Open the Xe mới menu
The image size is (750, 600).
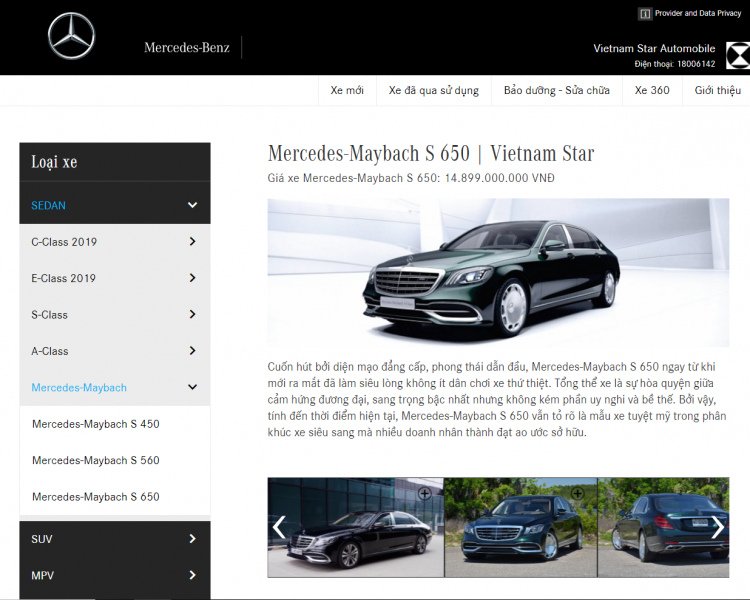click(347, 90)
